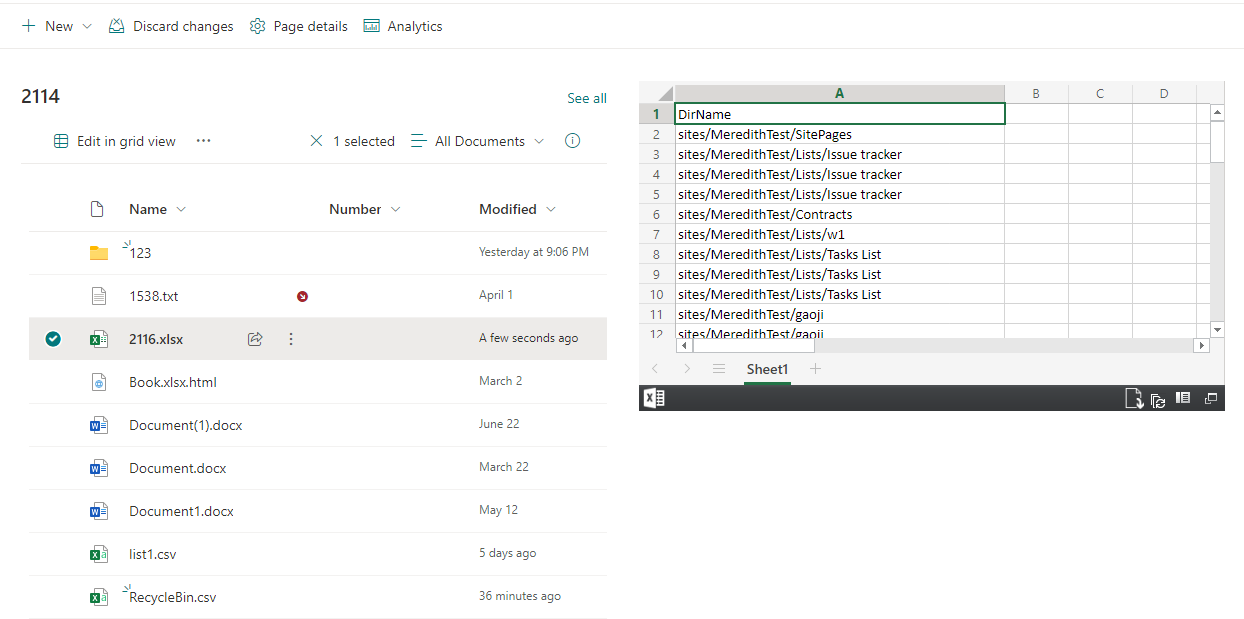Click the spreadsheet horizontal scrollbar right arrow
1244x619 pixels.
pyautogui.click(x=1202, y=346)
